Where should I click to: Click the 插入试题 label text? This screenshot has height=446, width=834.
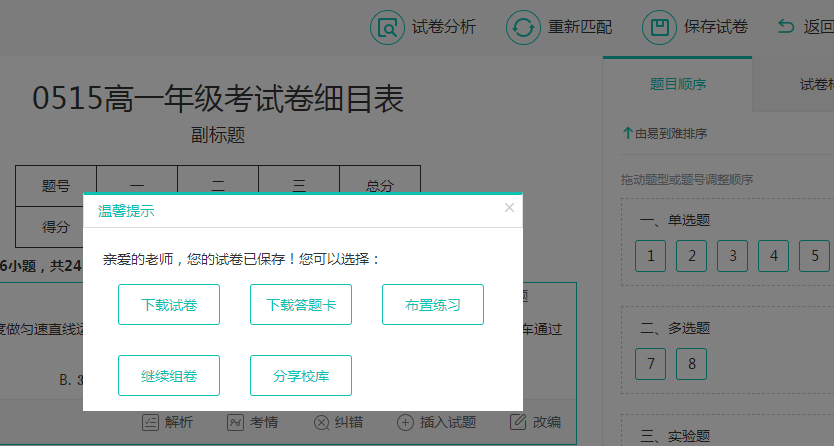[x=448, y=423]
